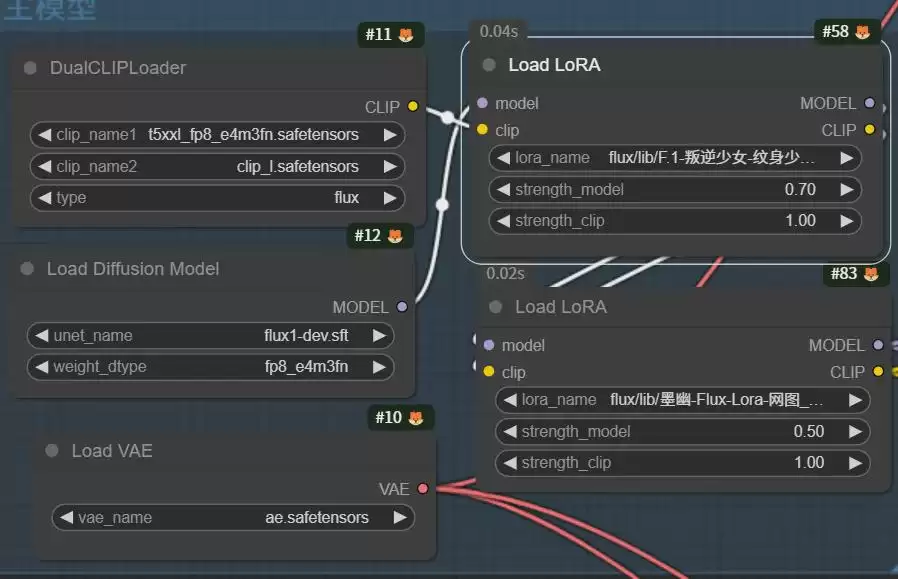This screenshot has width=898, height=579.
Task: Click the strength_model 0.50 value field
Action: 682,432
